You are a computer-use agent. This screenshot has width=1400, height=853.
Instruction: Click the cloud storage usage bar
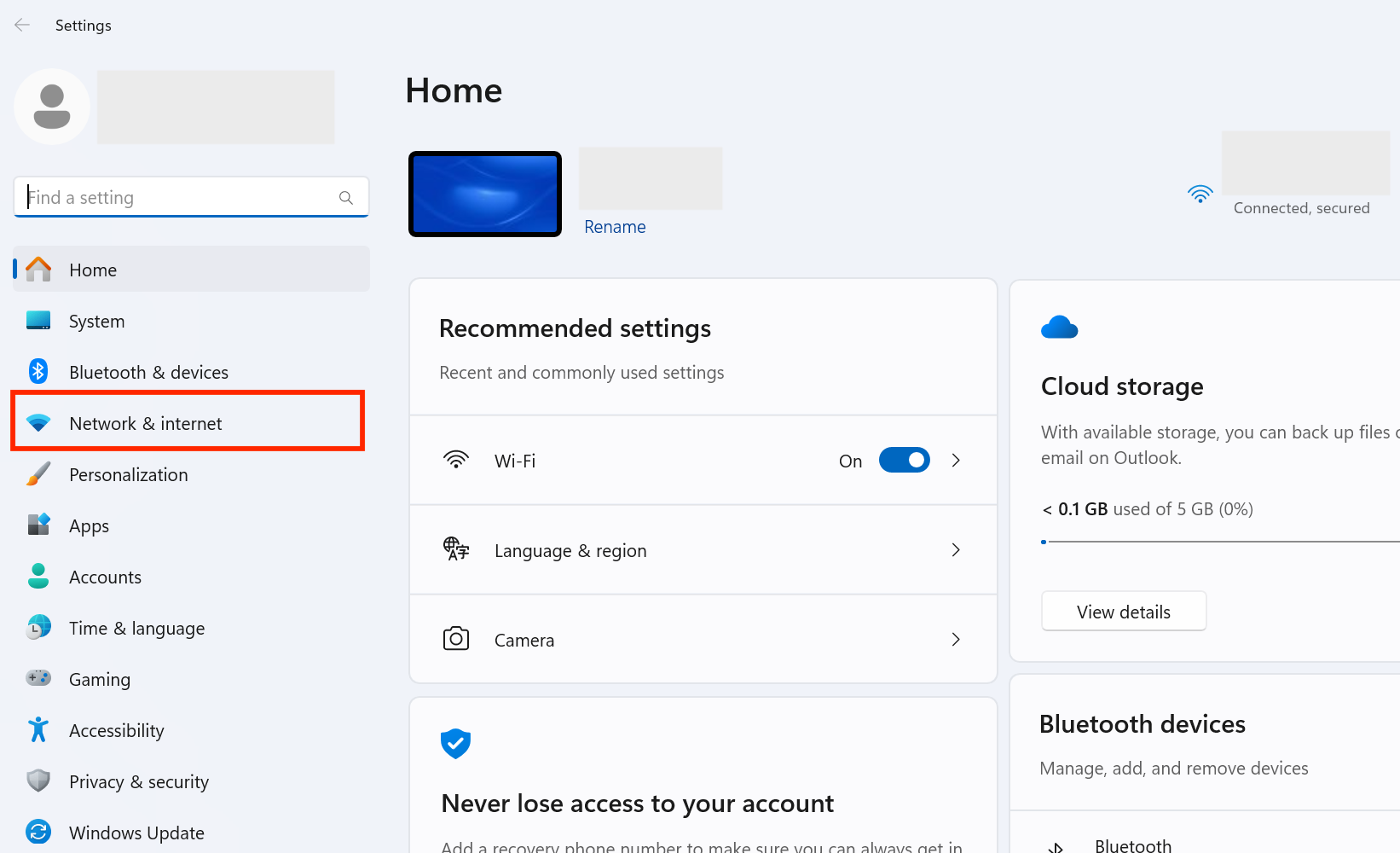(1219, 542)
